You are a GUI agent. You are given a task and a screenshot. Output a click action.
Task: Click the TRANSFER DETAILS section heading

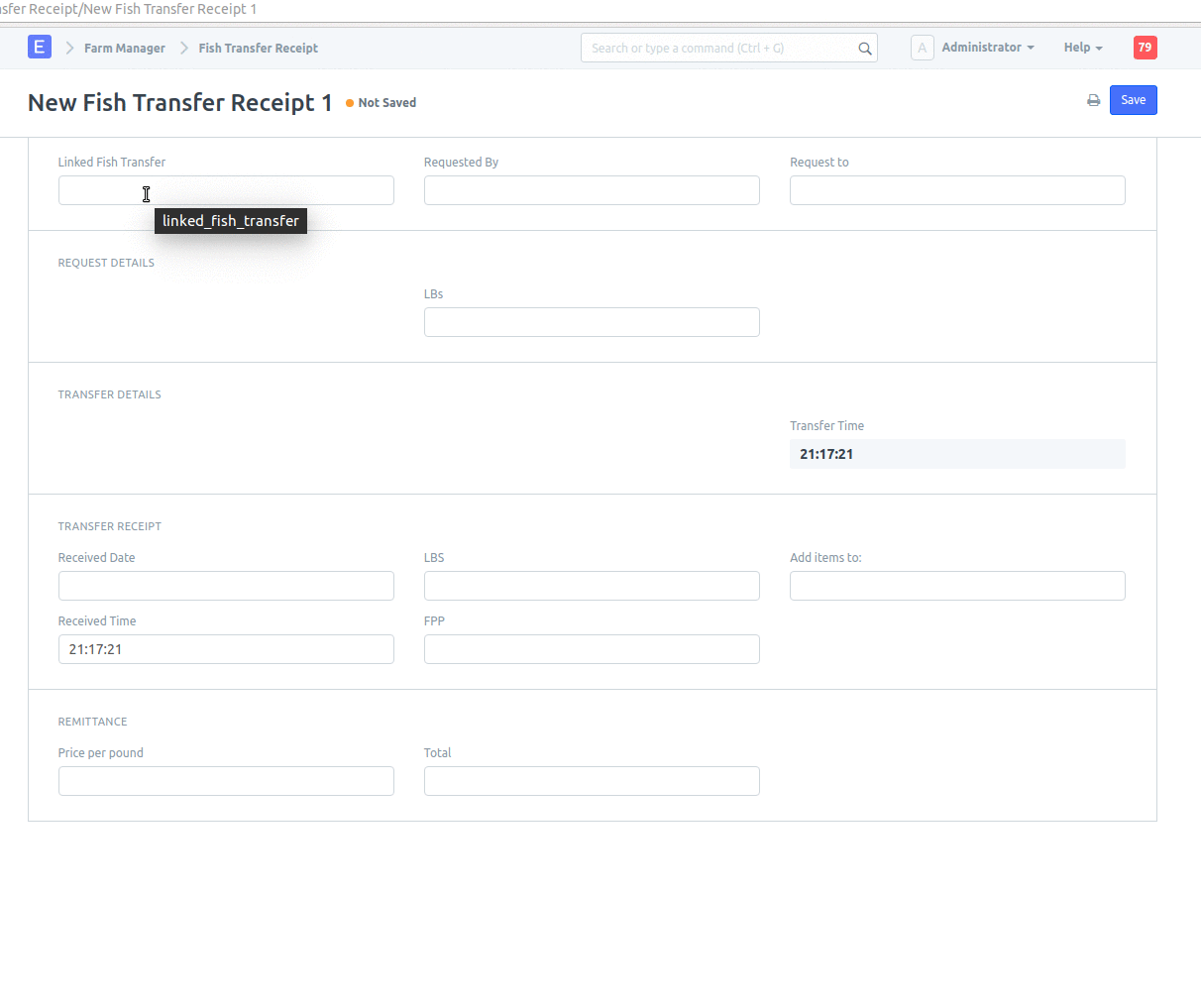[109, 394]
